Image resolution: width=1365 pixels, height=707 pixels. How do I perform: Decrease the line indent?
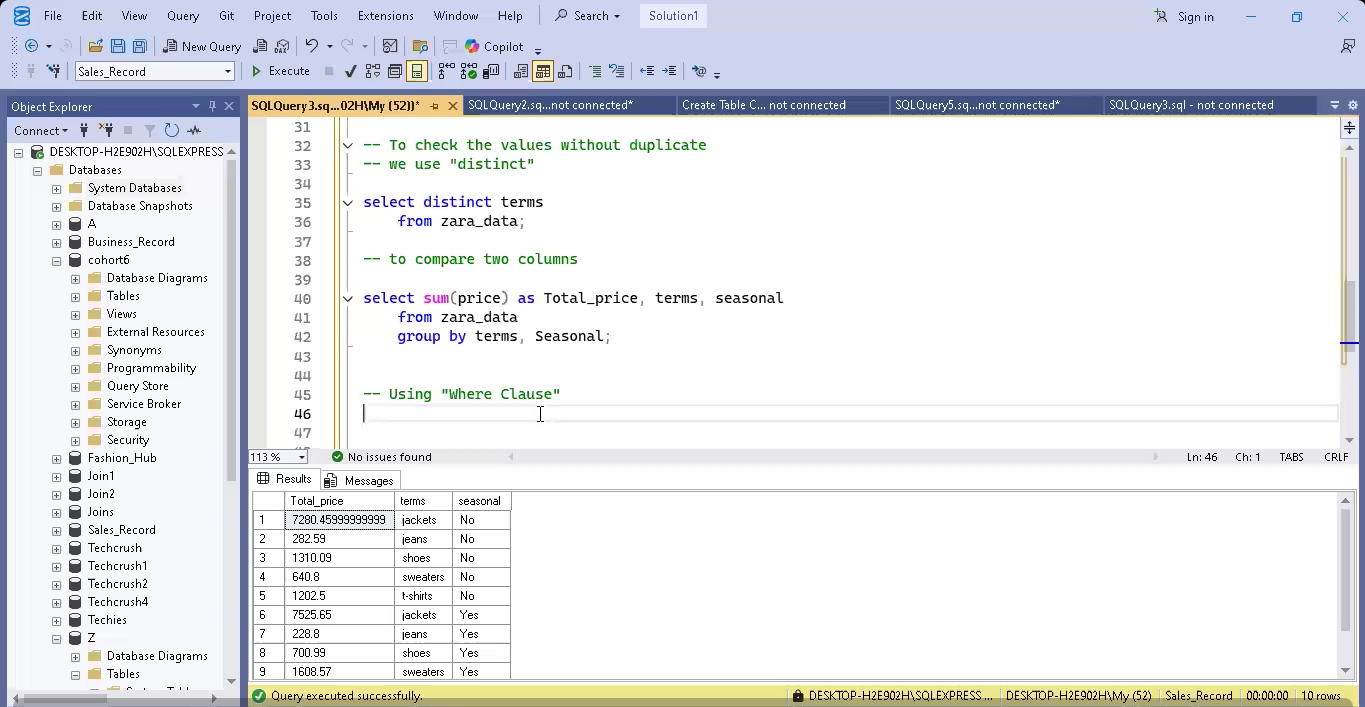(x=647, y=71)
